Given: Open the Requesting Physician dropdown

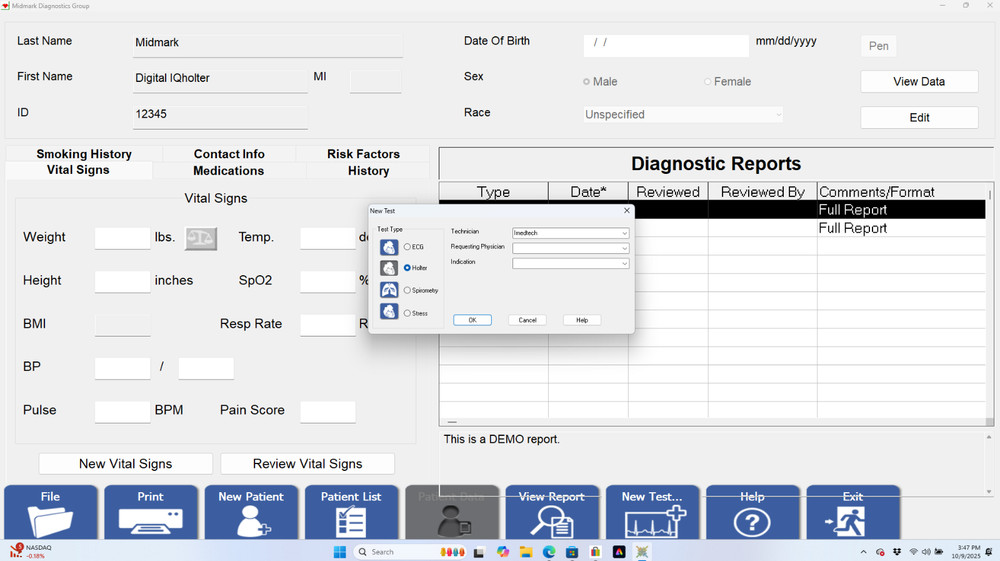Looking at the screenshot, I should [x=571, y=248].
